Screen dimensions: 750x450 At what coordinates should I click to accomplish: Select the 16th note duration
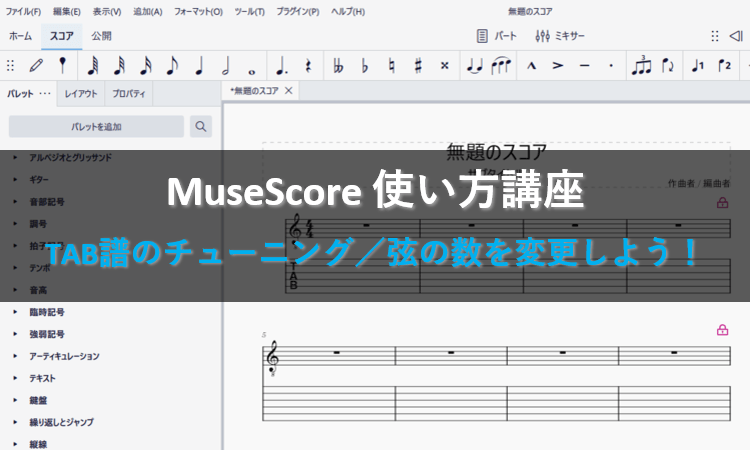146,66
